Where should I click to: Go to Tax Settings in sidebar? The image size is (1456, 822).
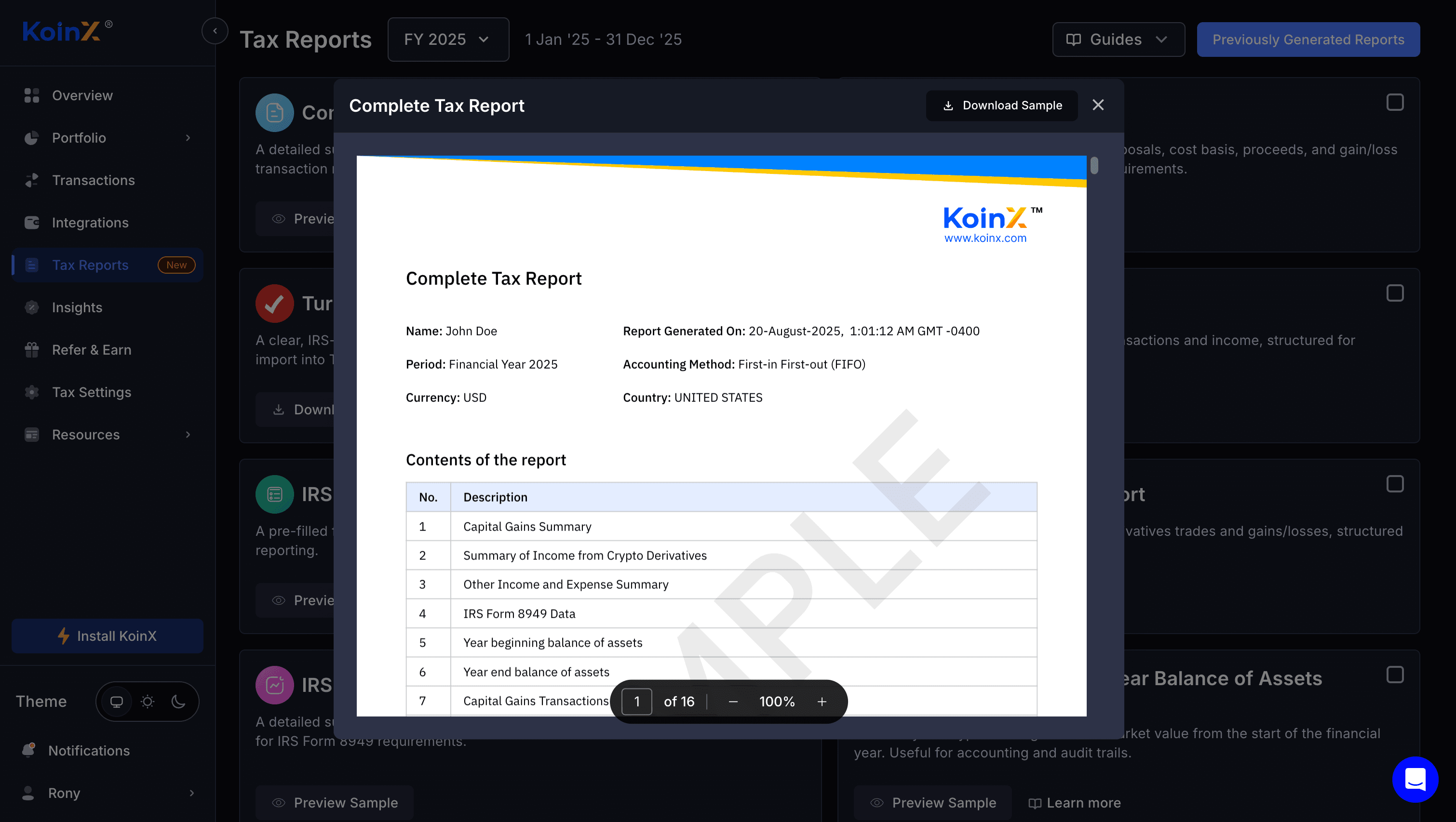(91, 392)
